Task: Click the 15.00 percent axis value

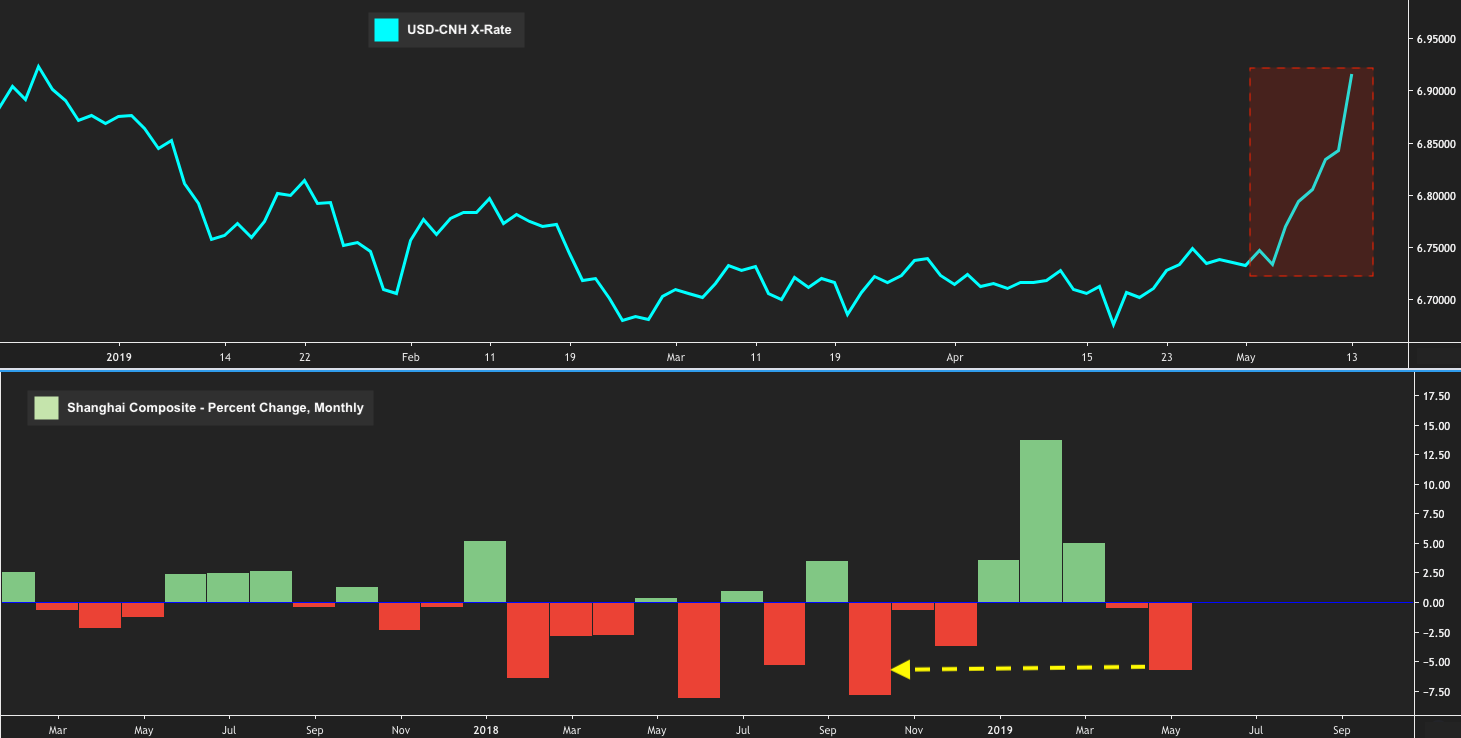Action: 1436,426
